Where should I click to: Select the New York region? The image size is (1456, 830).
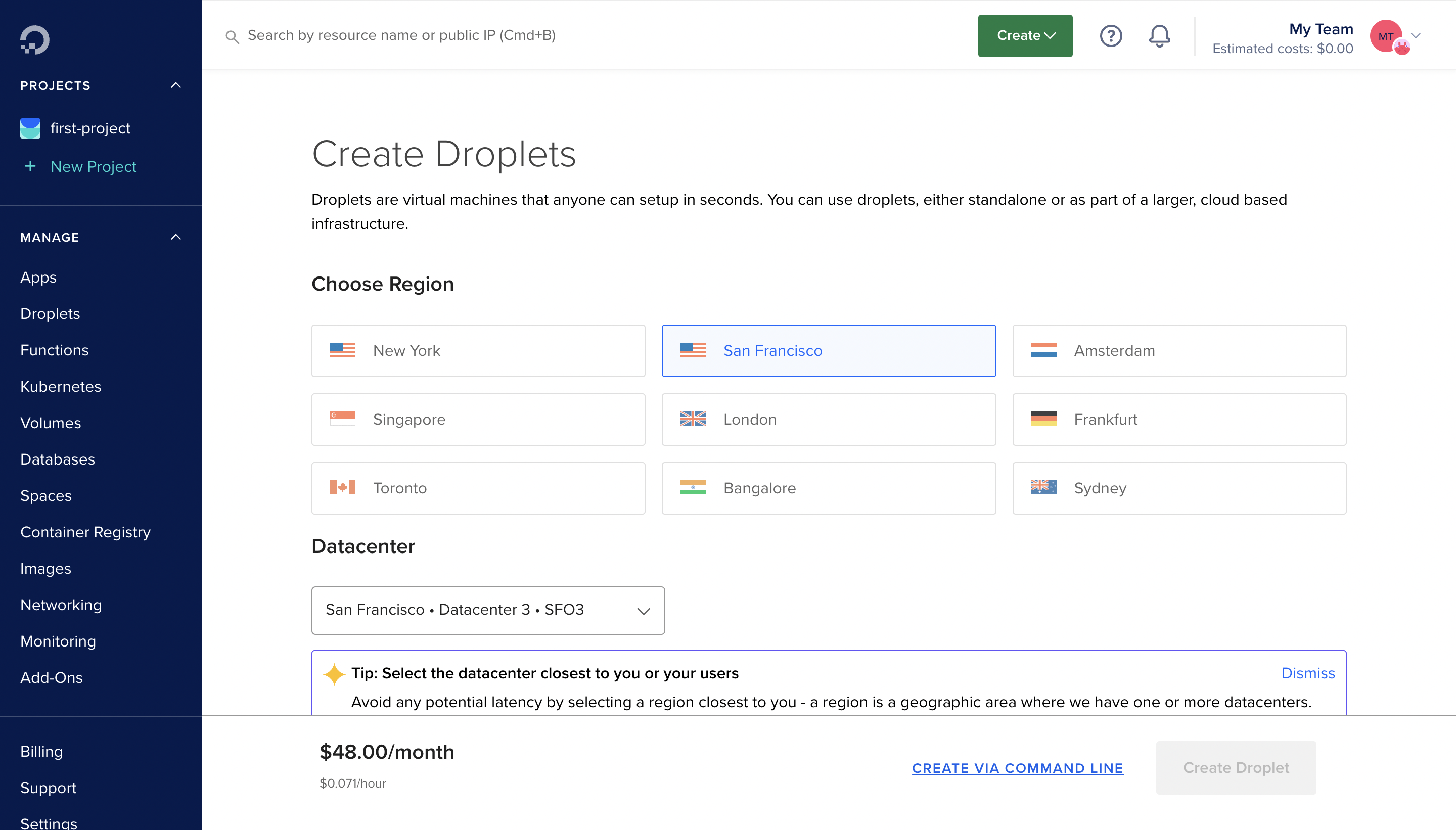tap(478, 351)
